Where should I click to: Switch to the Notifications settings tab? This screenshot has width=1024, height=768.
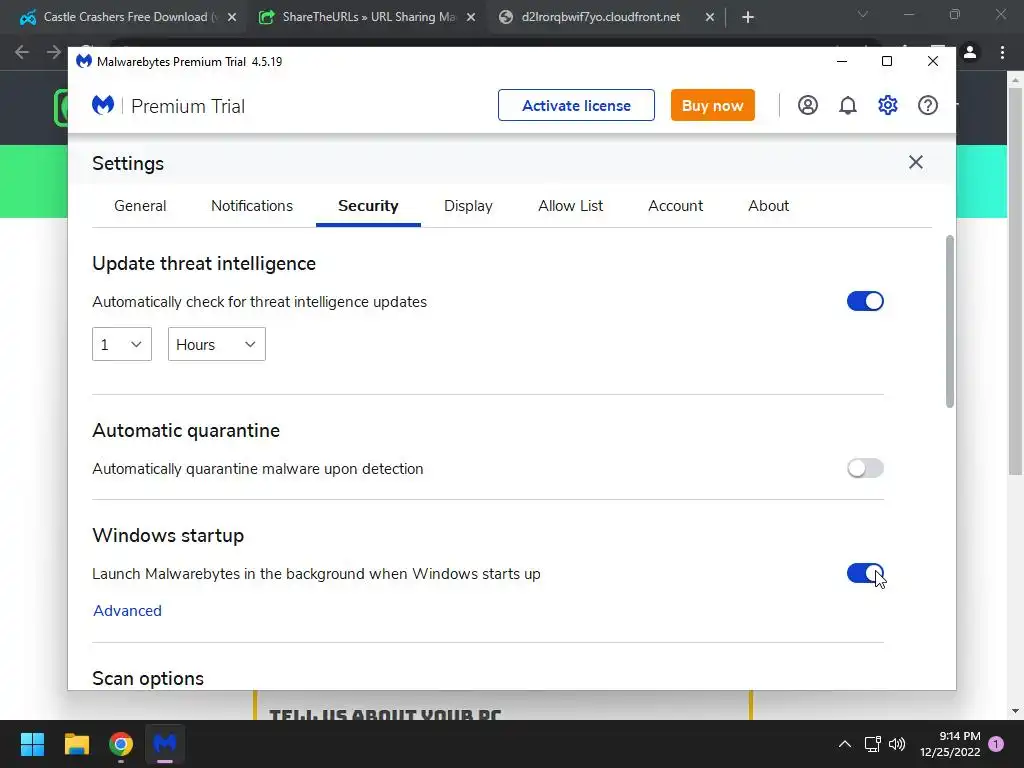tap(251, 206)
